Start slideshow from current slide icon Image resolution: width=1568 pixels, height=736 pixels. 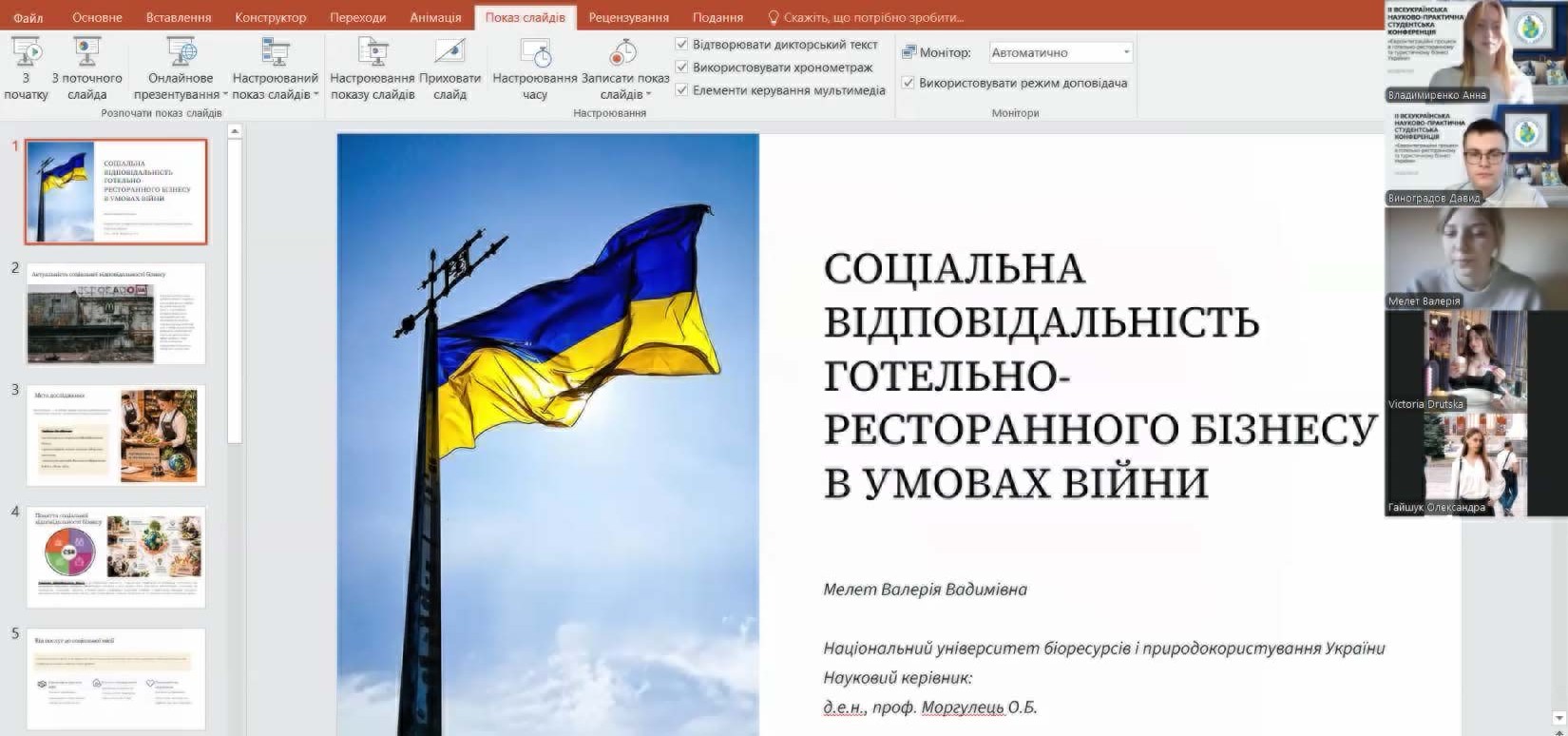(86, 52)
